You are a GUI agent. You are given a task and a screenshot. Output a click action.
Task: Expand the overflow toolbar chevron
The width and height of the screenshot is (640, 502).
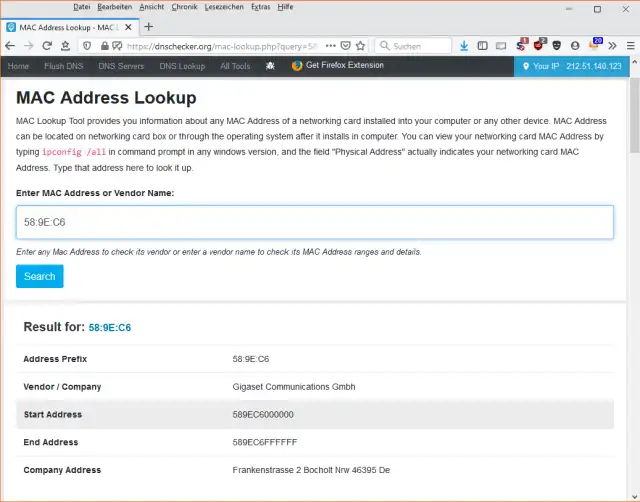pyautogui.click(x=612, y=46)
